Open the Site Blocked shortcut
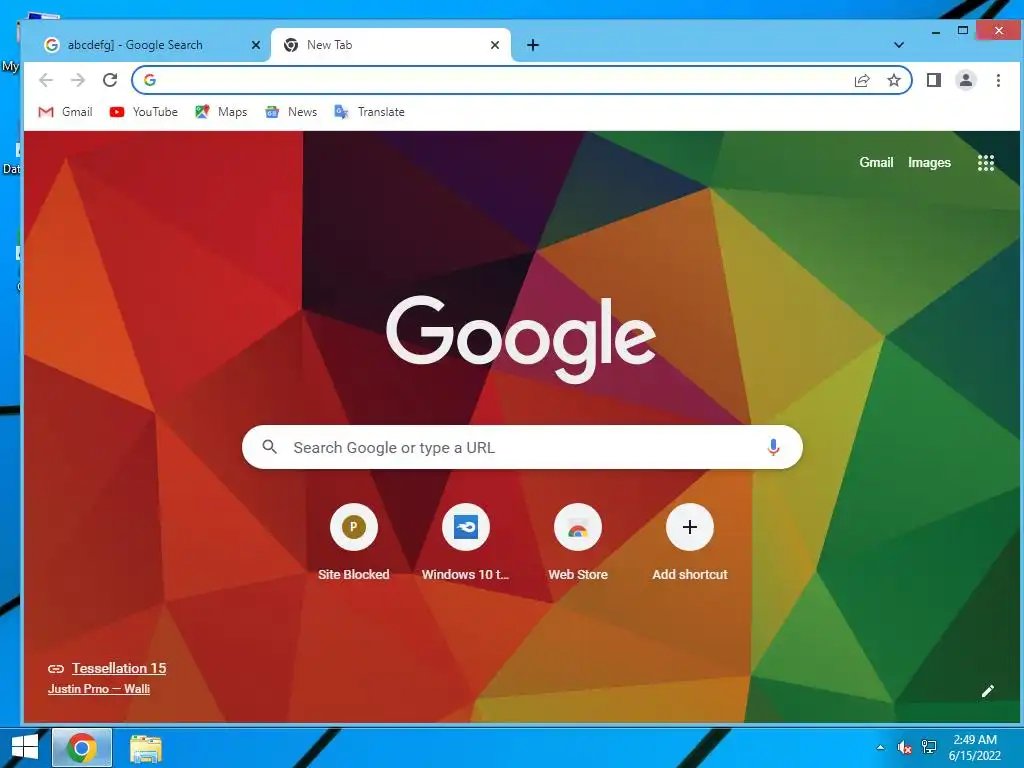This screenshot has height=768, width=1024. (353, 542)
